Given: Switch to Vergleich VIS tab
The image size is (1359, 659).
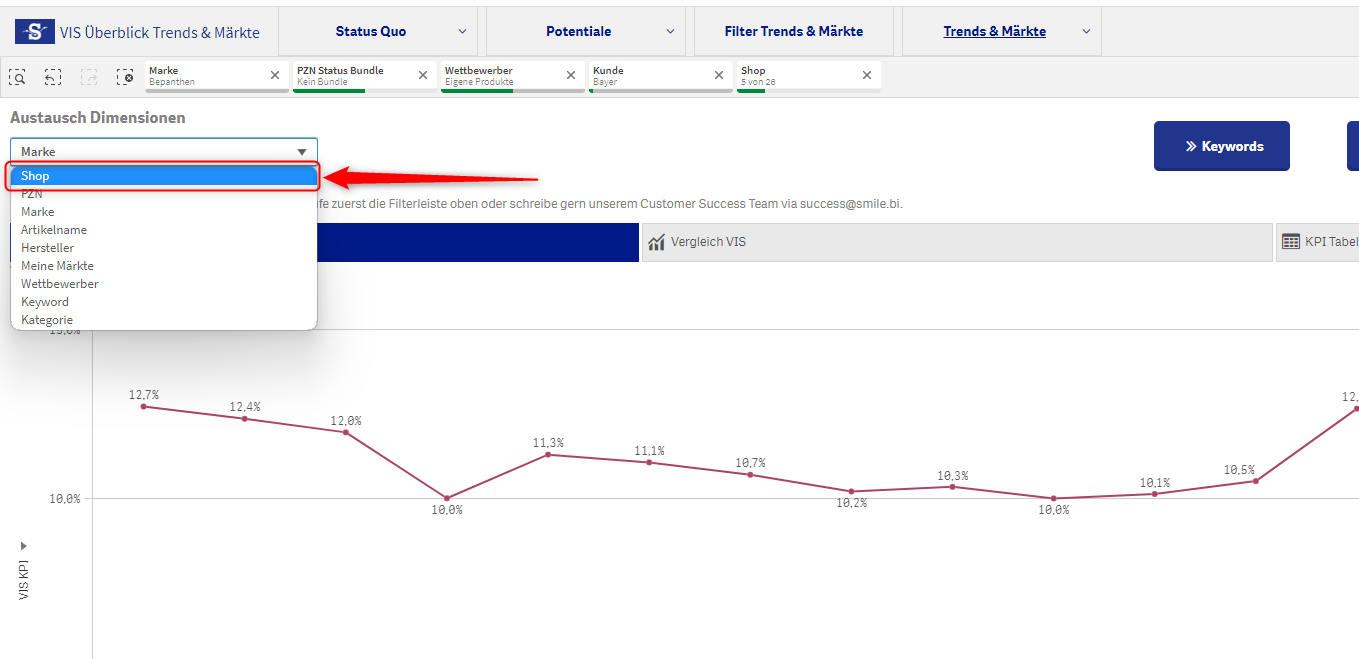Looking at the screenshot, I should coord(708,242).
